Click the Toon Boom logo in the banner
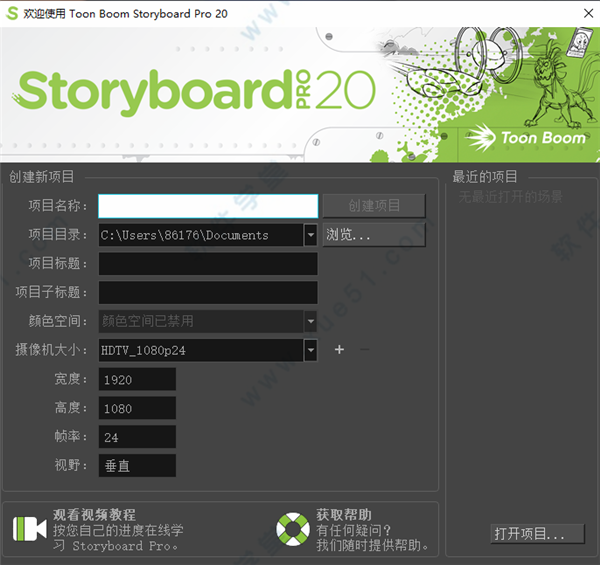Viewport: 600px width, 565px height. (525, 138)
